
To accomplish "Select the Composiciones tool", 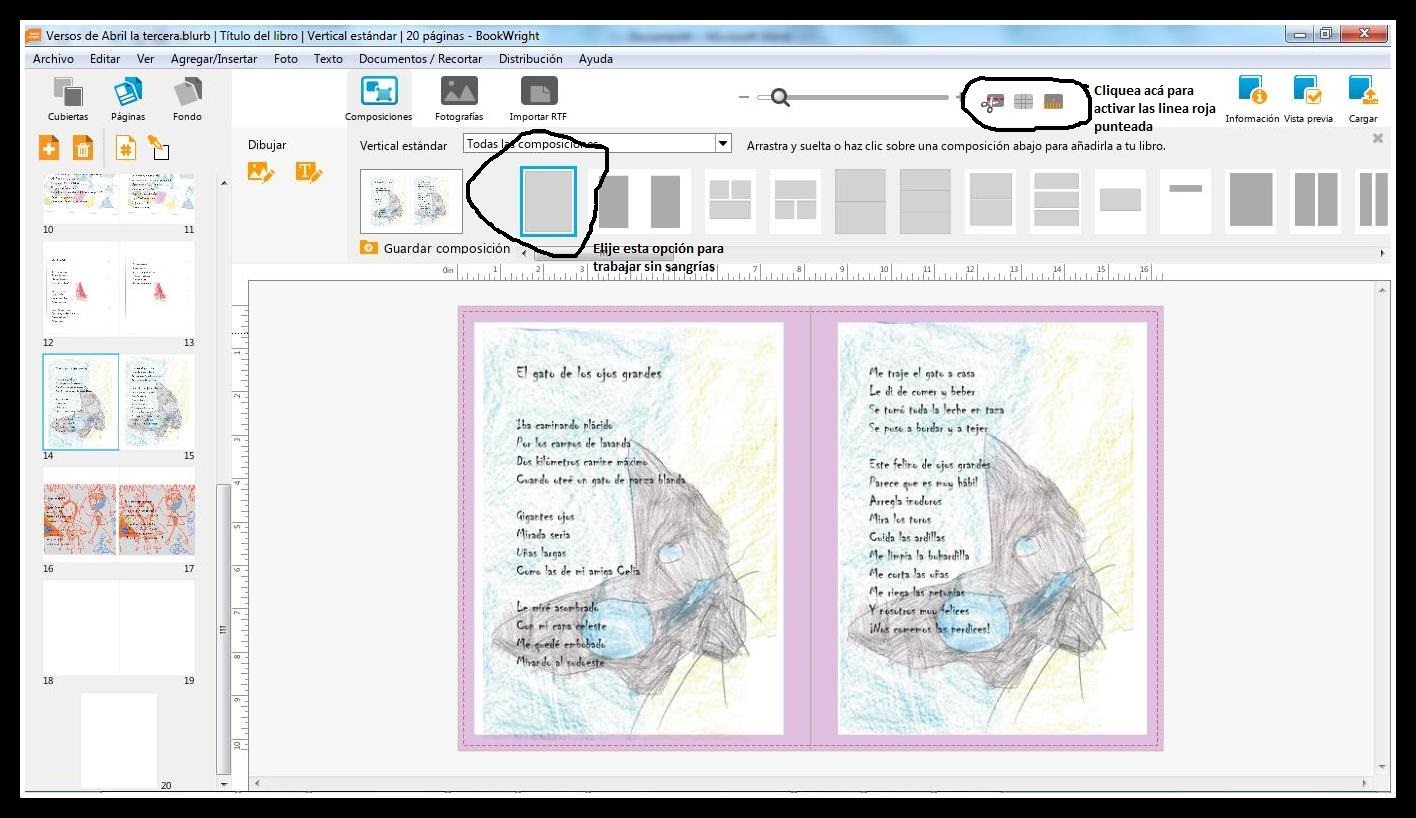I will (379, 99).
